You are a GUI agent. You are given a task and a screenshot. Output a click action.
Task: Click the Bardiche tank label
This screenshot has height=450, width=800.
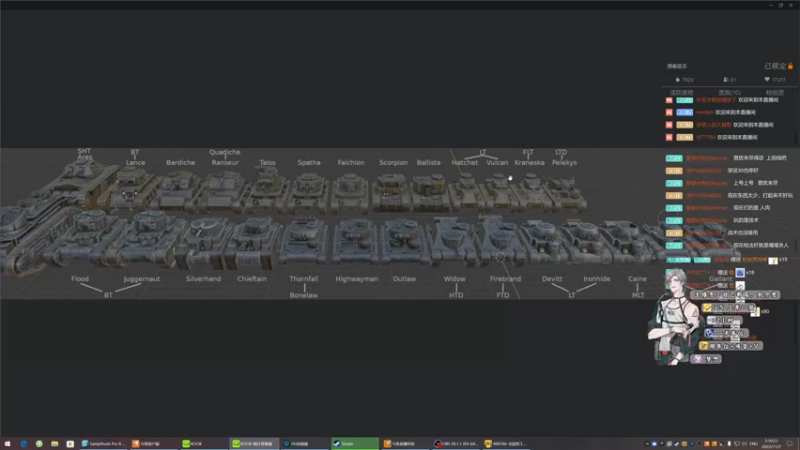[181, 163]
